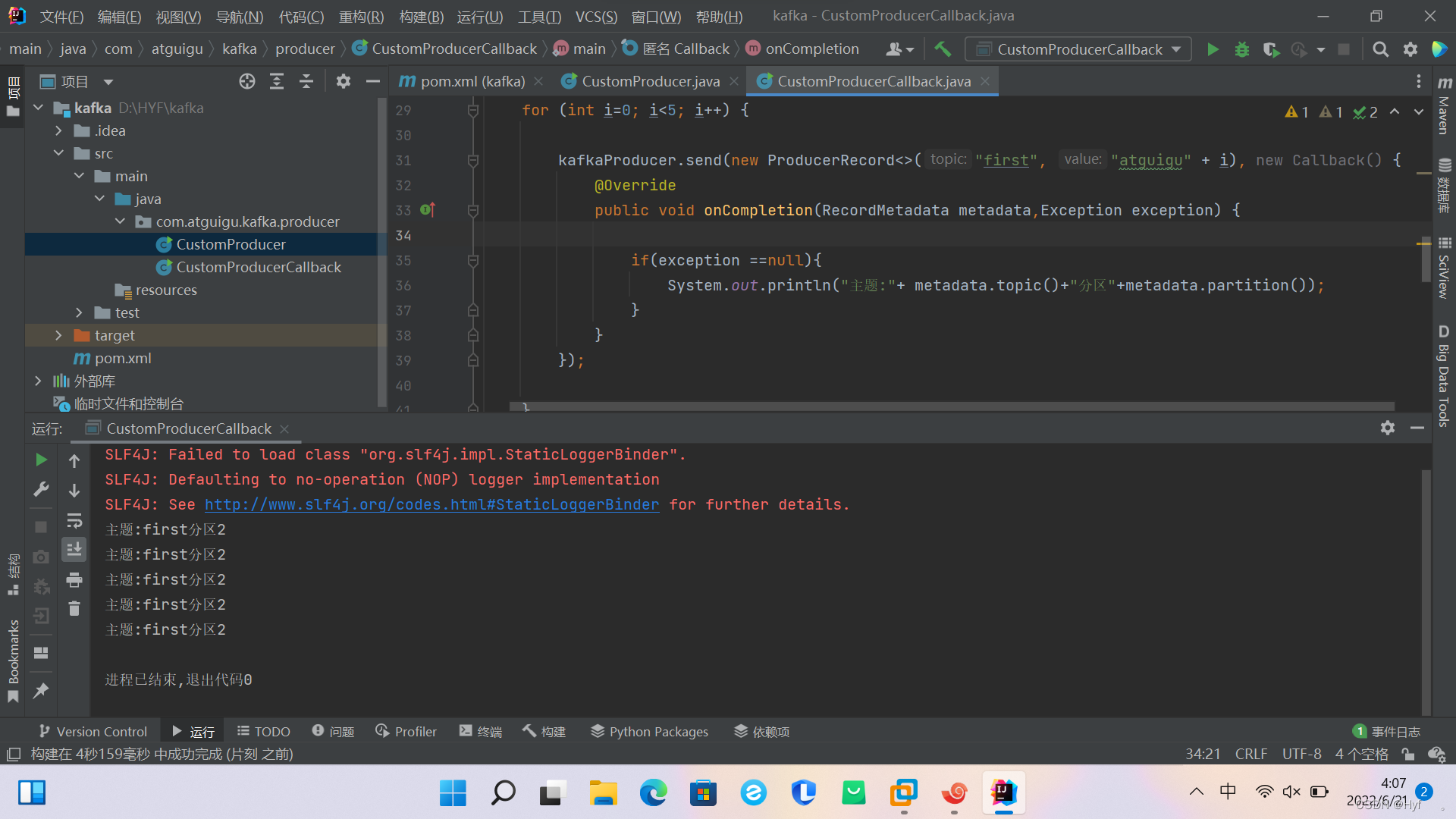The width and height of the screenshot is (1456, 819).
Task: Open the Profiler tool window
Action: (x=406, y=731)
